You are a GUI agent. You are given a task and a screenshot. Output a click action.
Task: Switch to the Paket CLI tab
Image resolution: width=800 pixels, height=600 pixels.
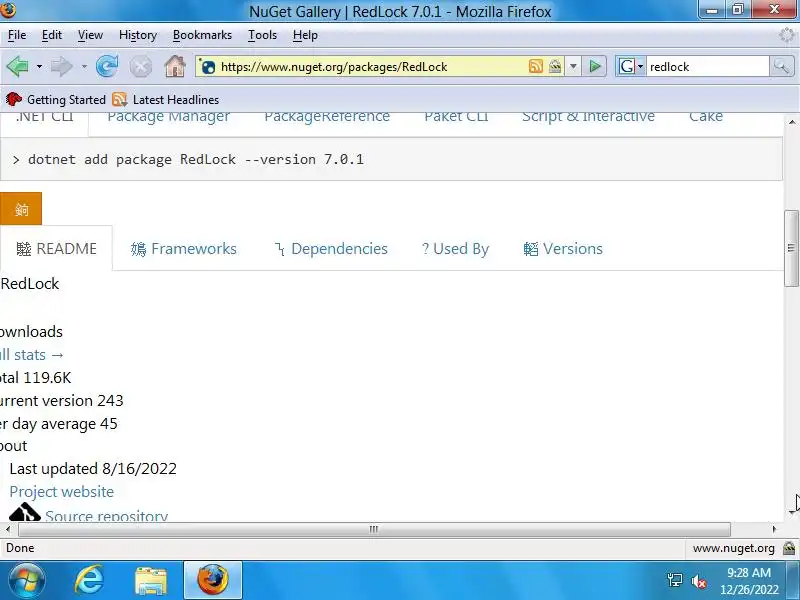pos(456,117)
